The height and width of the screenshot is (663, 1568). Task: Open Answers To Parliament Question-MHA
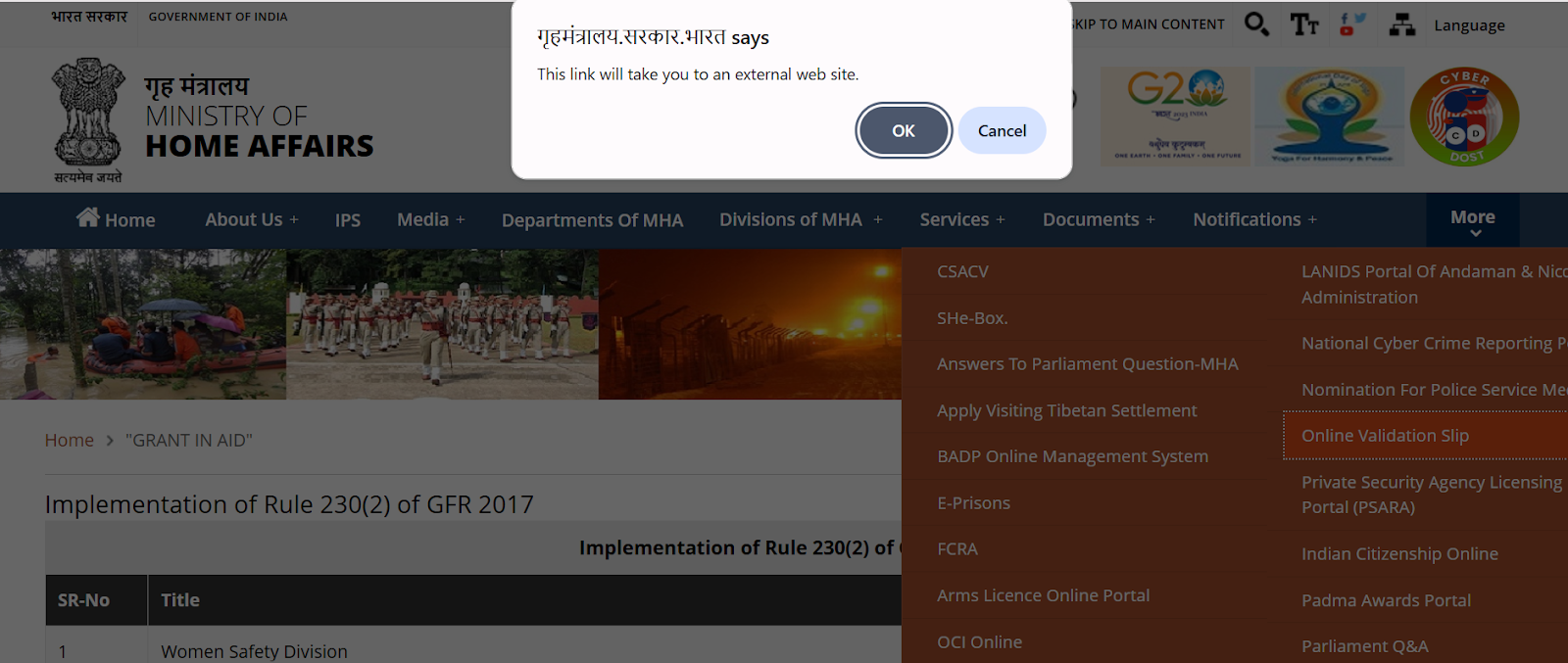[1088, 364]
